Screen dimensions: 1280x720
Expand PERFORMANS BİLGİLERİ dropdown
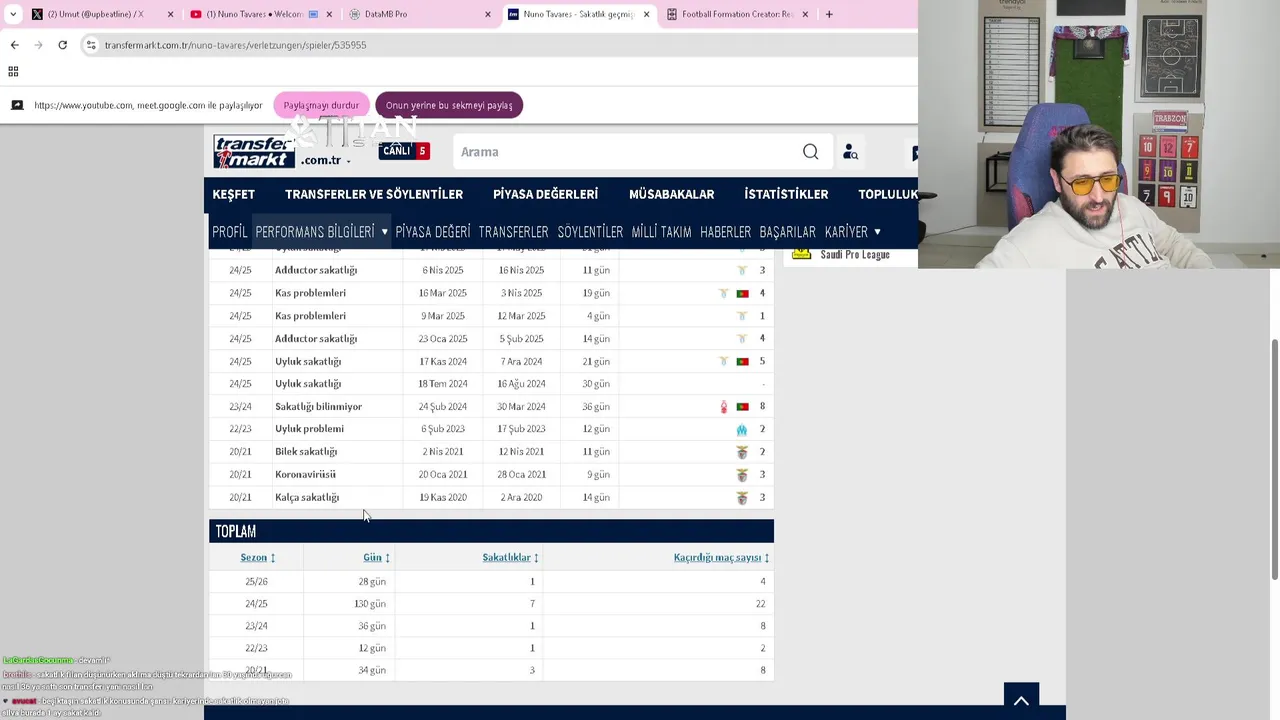321,232
